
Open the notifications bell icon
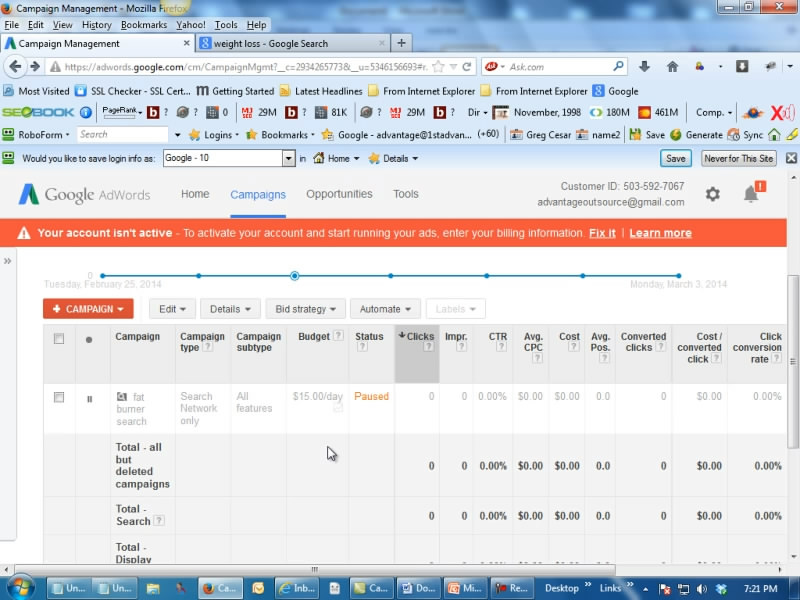click(x=751, y=194)
